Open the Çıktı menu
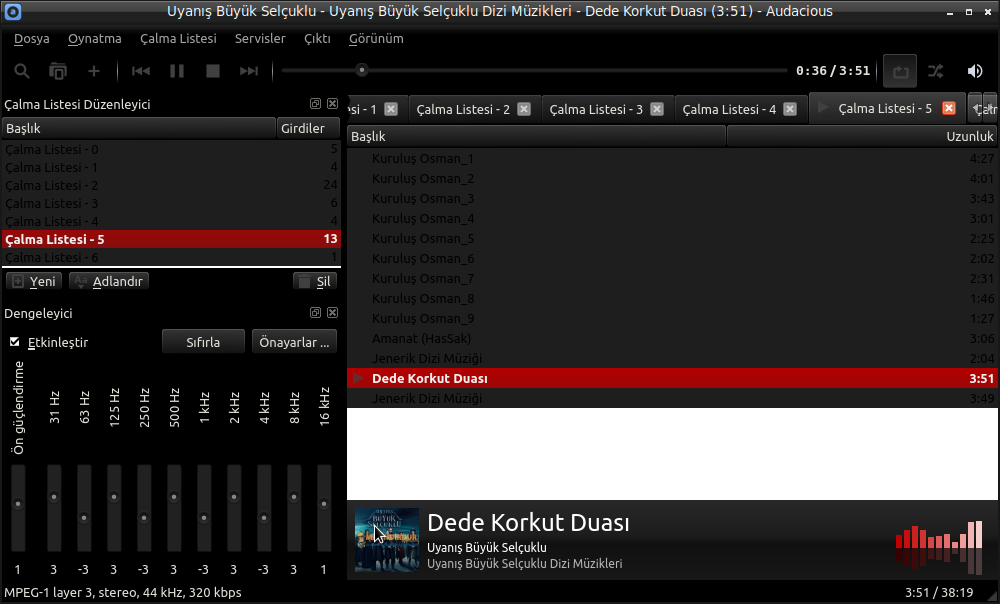 (317, 39)
